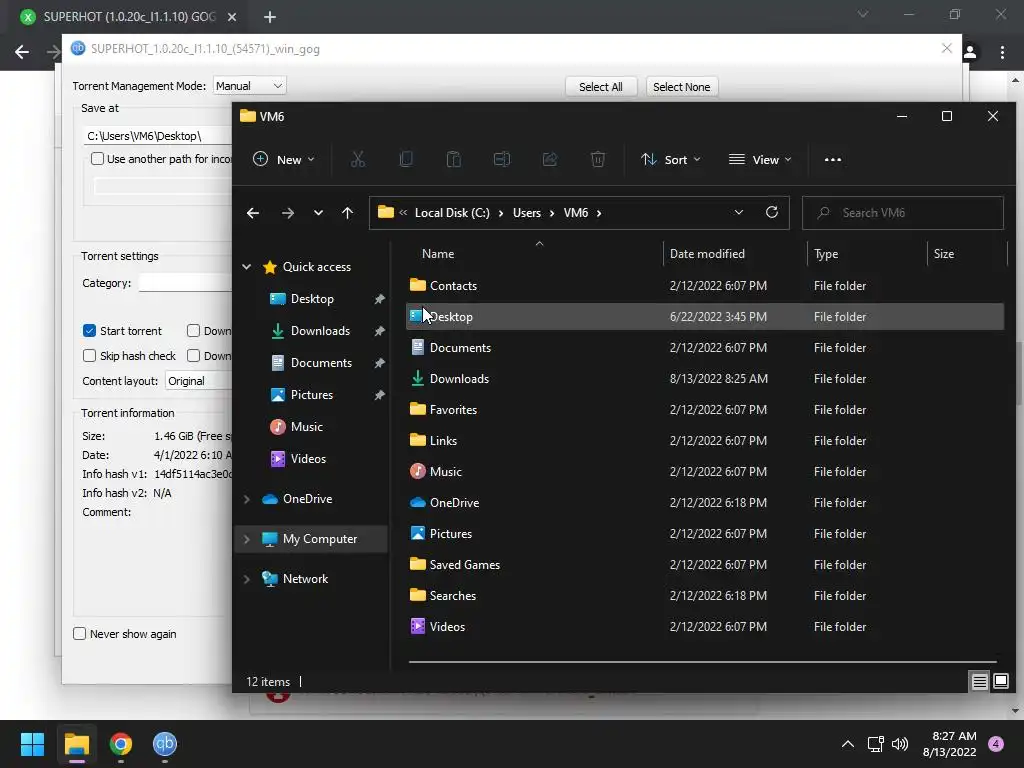Open the Windows Start menu
The height and width of the screenshot is (768, 1024).
pos(32,744)
